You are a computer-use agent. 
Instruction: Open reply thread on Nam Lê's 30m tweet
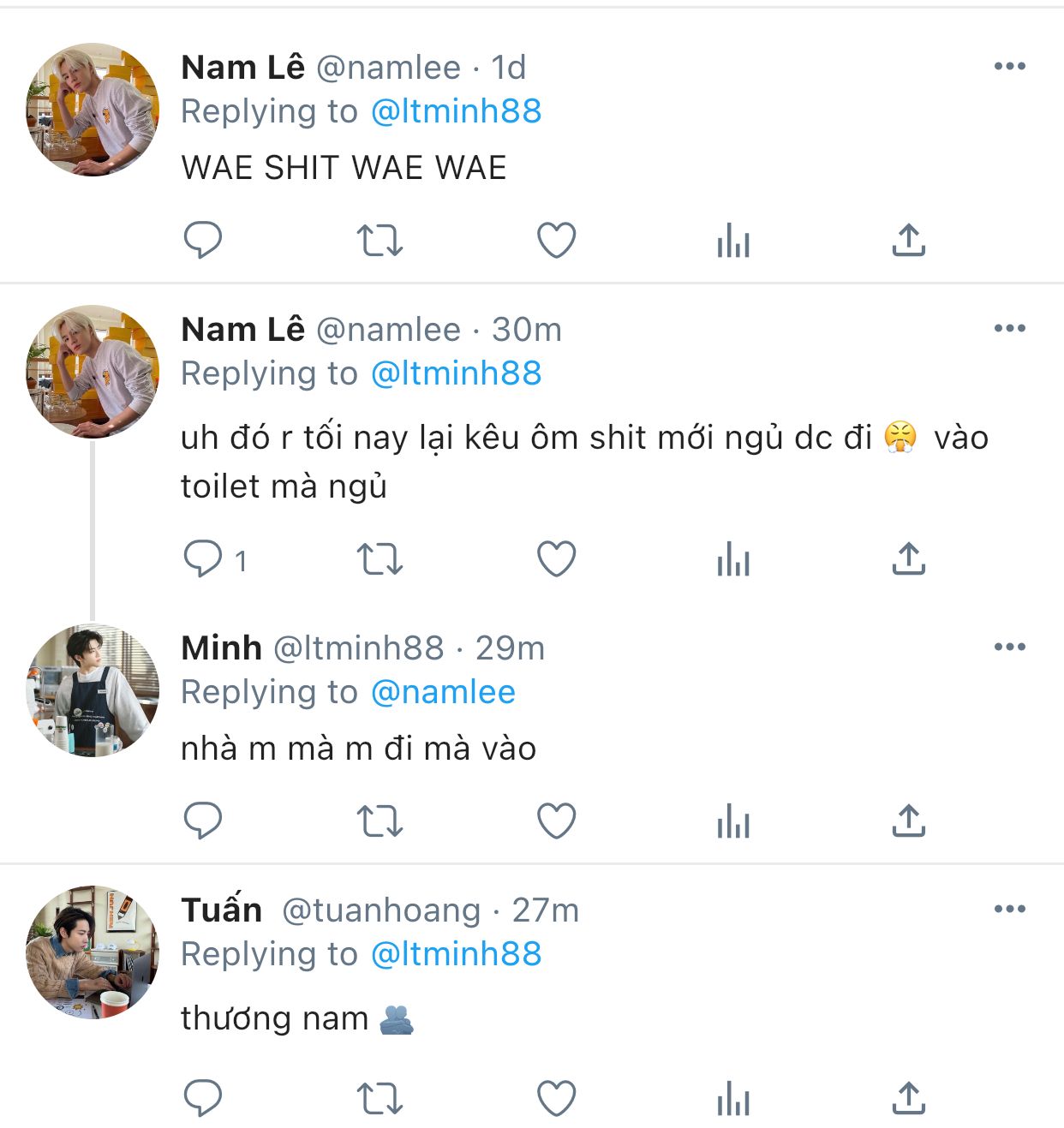click(x=203, y=559)
